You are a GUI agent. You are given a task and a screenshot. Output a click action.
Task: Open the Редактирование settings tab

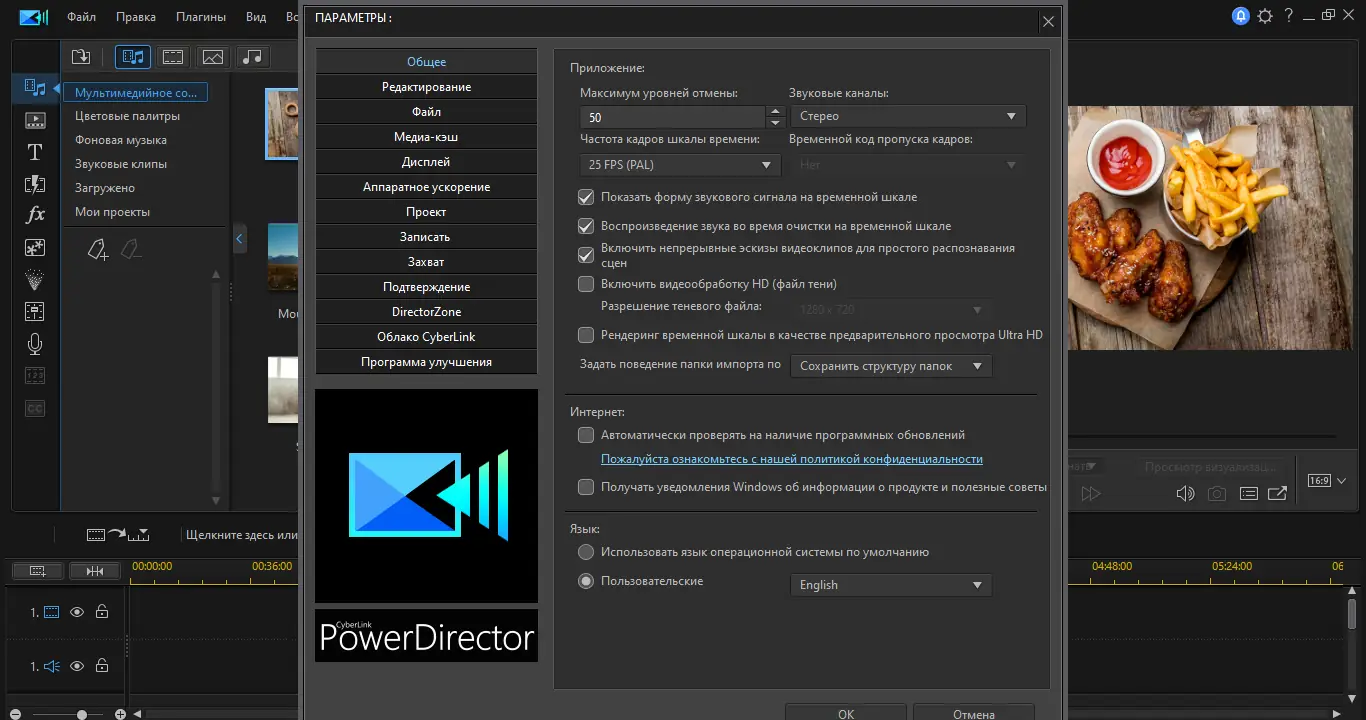click(x=426, y=87)
